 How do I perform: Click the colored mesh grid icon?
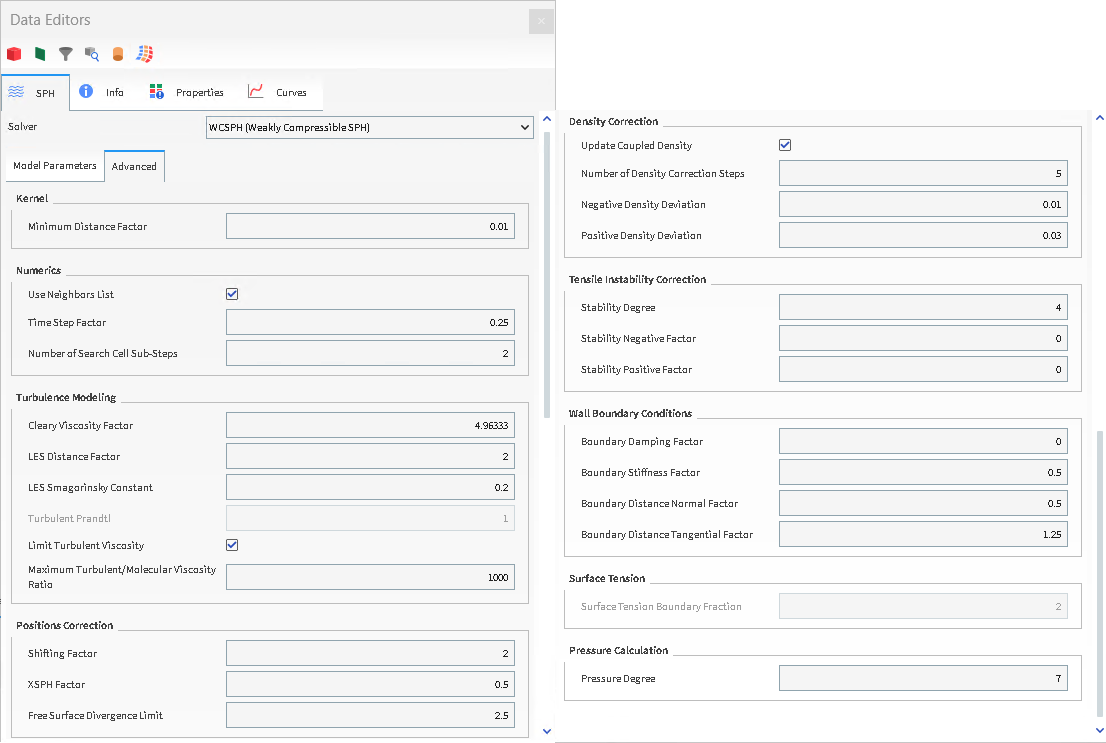coord(145,54)
